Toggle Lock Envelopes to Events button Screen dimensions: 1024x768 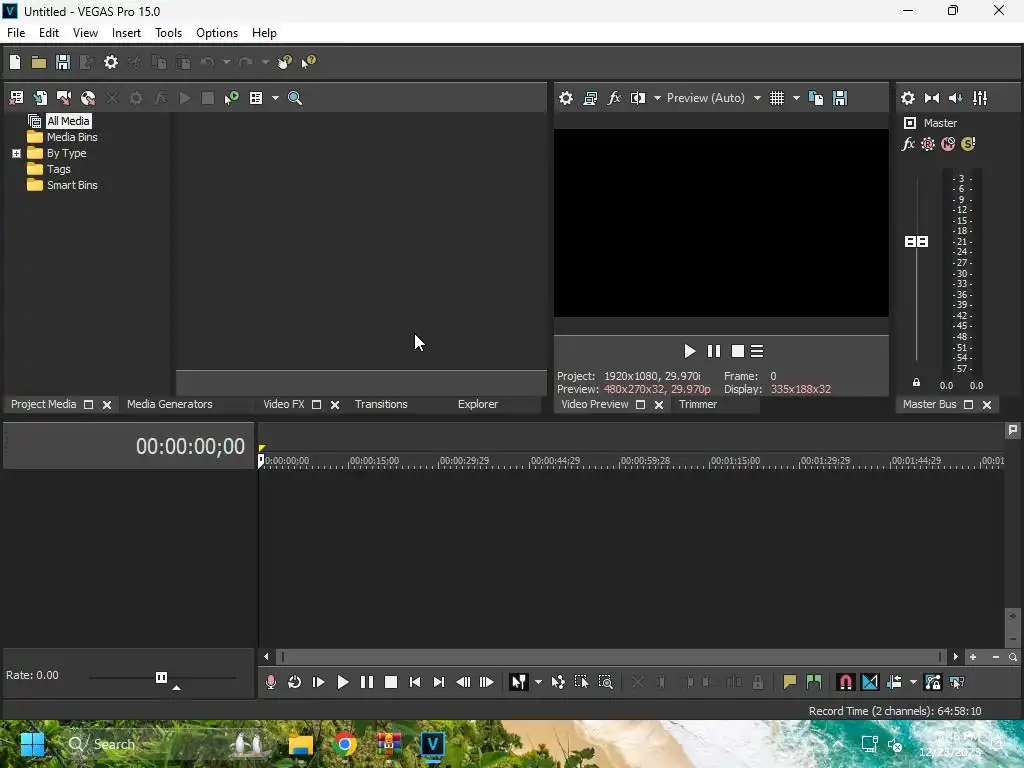coord(933,682)
